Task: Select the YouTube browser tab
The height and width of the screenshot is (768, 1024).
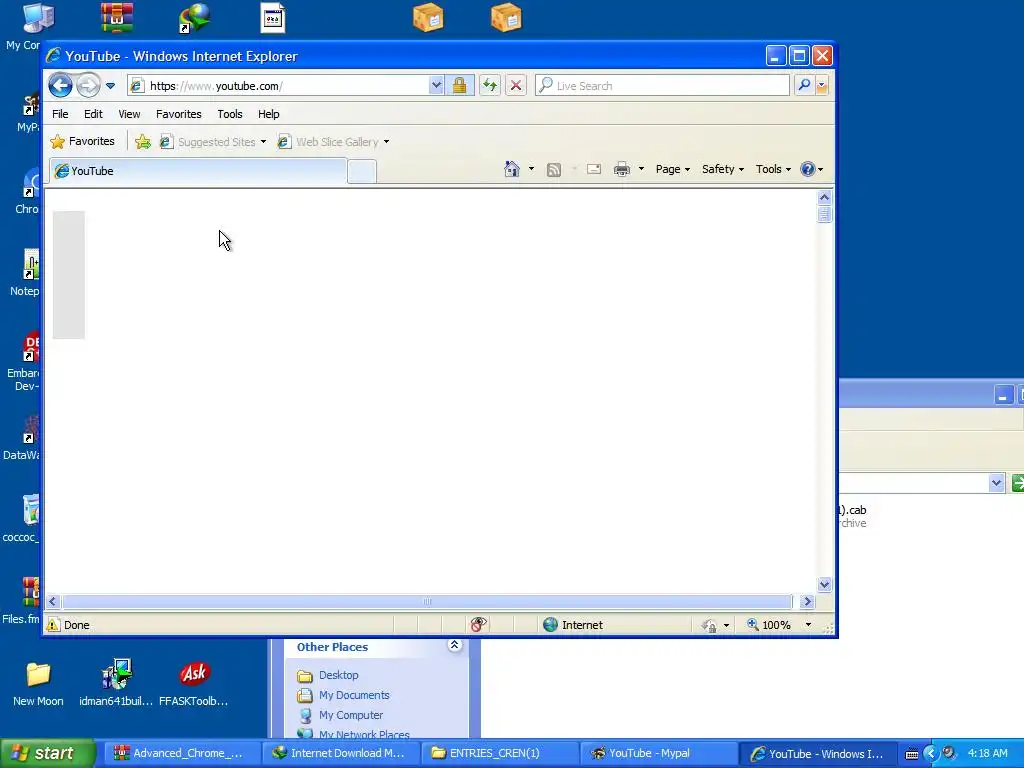Action: coord(198,171)
